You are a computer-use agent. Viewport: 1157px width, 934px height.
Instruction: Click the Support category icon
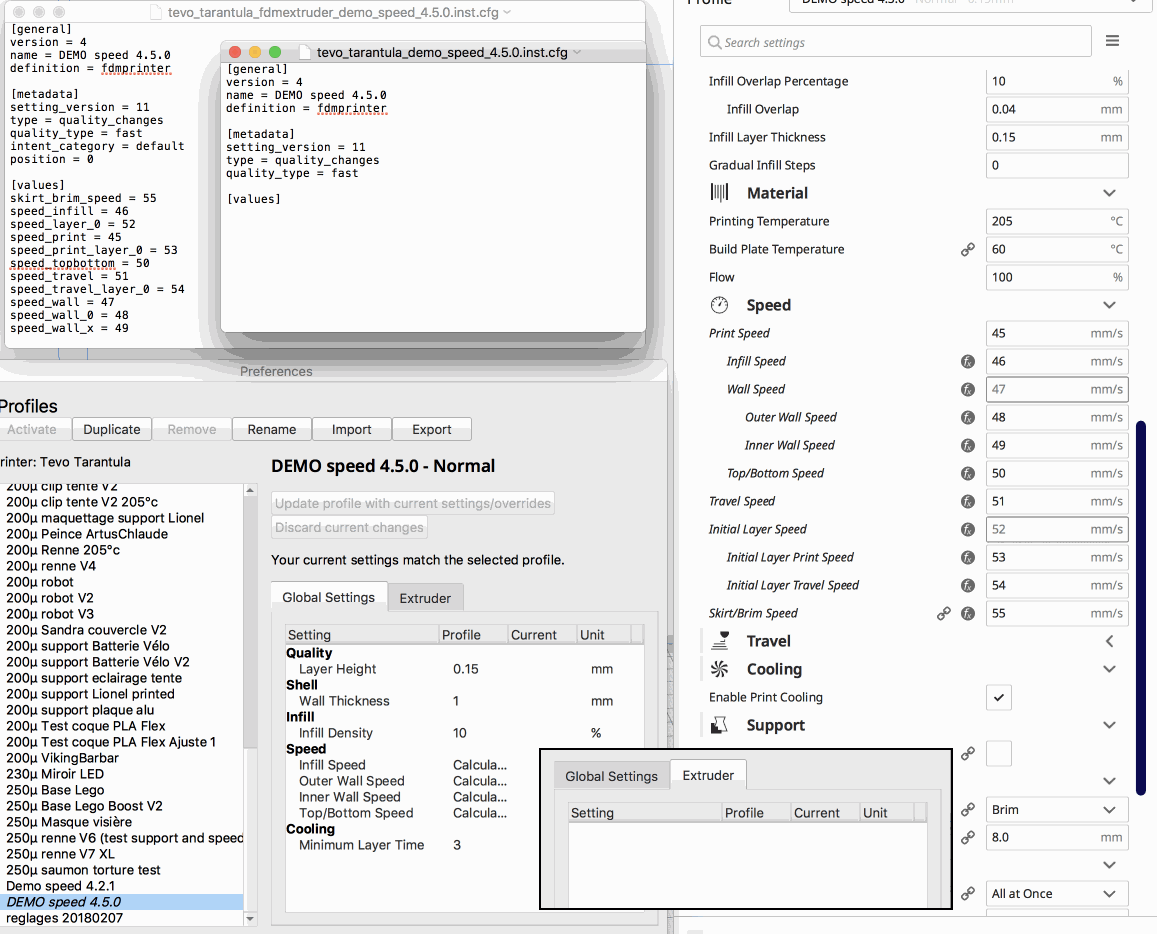point(719,725)
